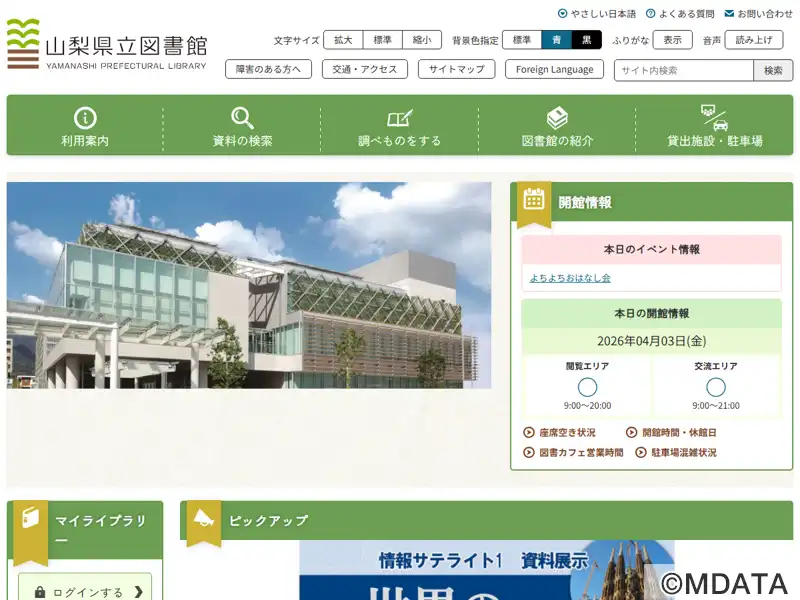Viewport: 800px width, 600px height.
Task: Open the サイトマップ menu item
Action: click(457, 70)
